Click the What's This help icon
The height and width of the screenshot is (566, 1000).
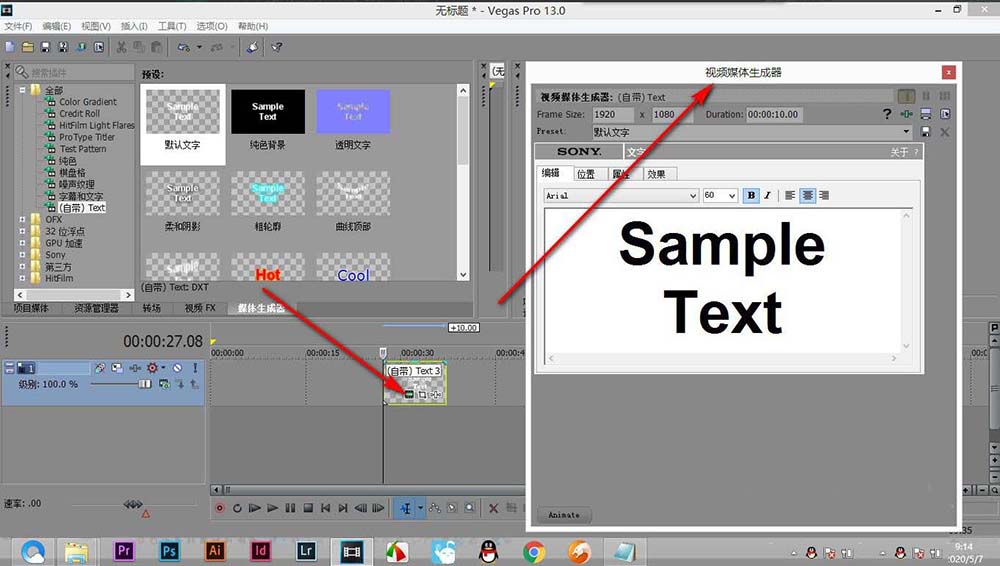[x=277, y=47]
